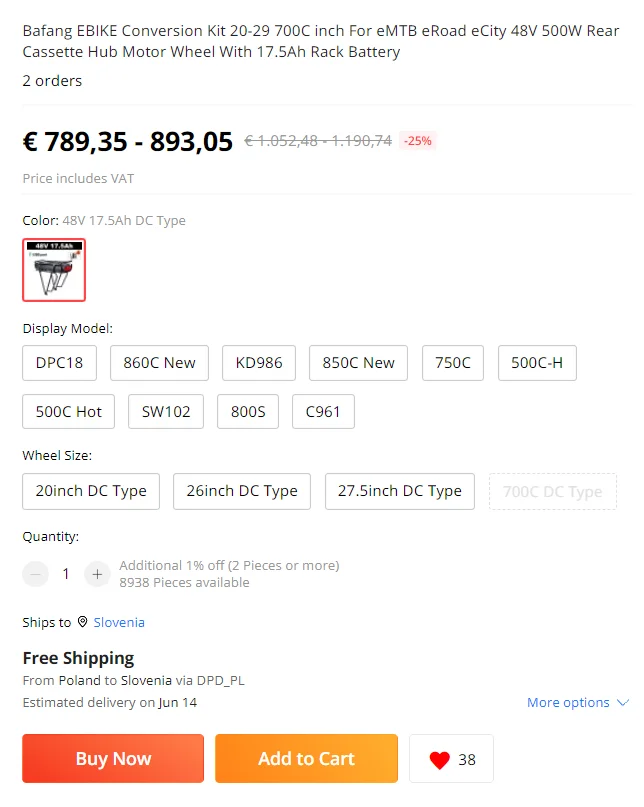Click the Buy Now button

113,759
